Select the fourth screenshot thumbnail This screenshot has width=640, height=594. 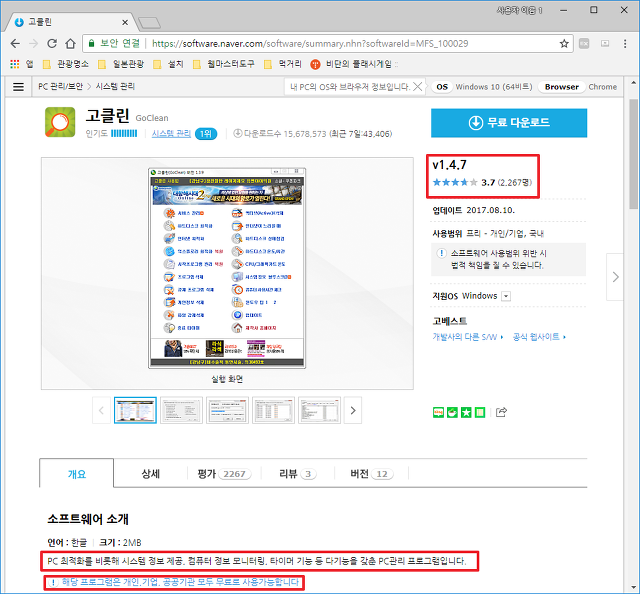click(x=273, y=410)
